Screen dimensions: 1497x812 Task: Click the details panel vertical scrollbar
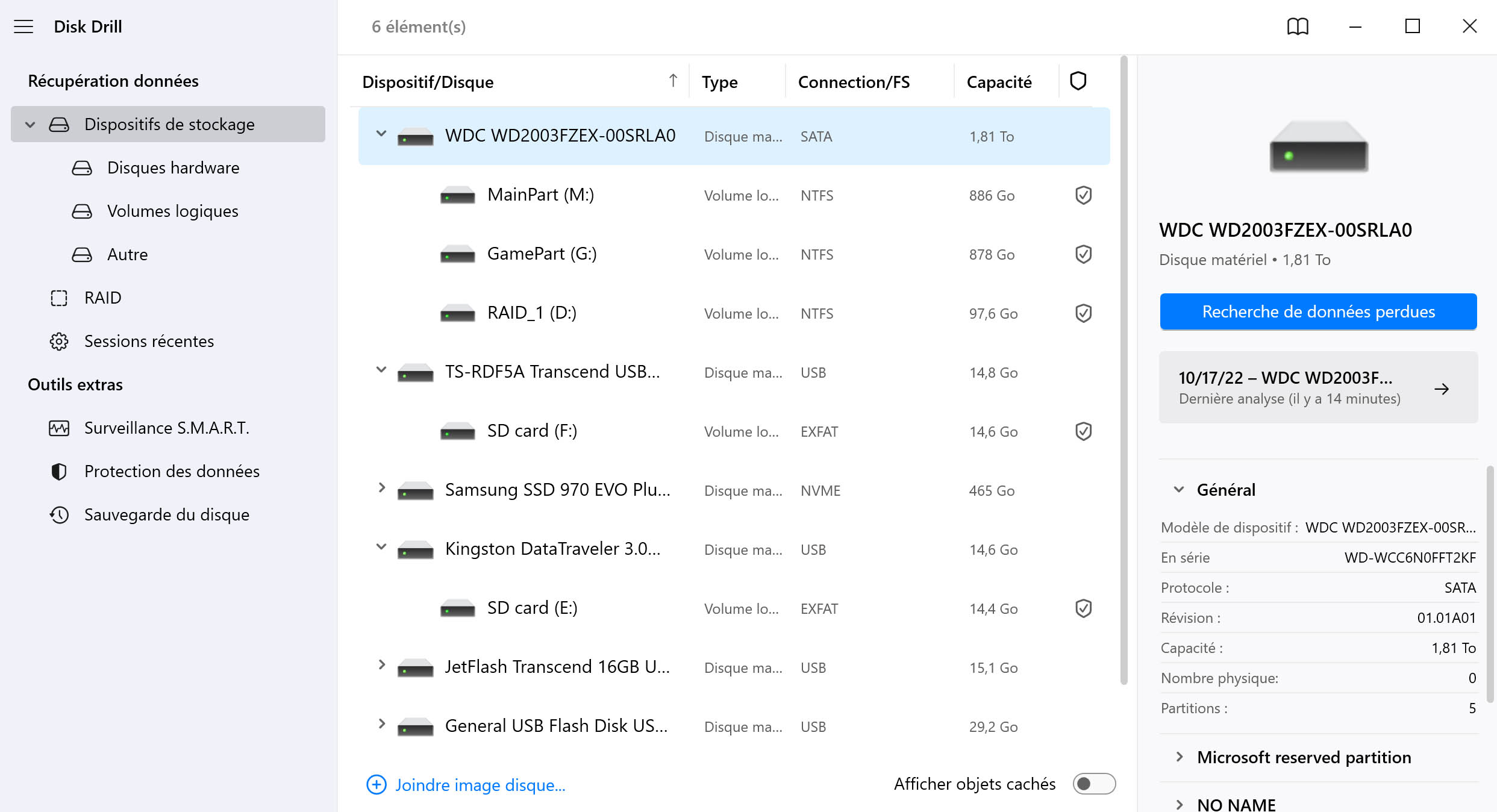click(x=1490, y=584)
